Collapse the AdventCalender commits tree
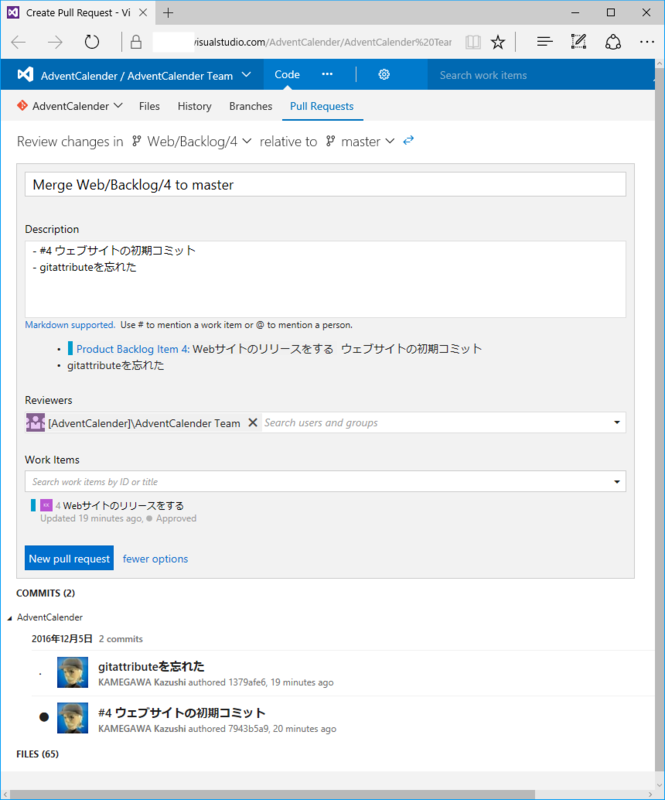This screenshot has width=665, height=800. [10, 618]
